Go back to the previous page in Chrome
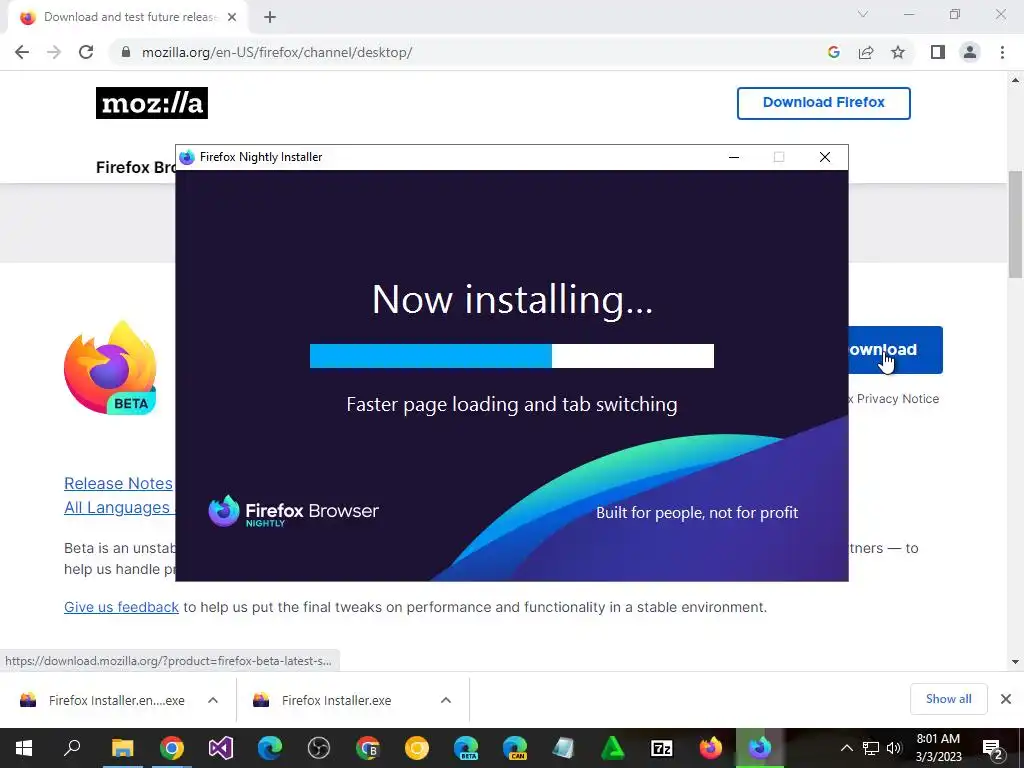Viewport: 1024px width, 768px height. (22, 52)
